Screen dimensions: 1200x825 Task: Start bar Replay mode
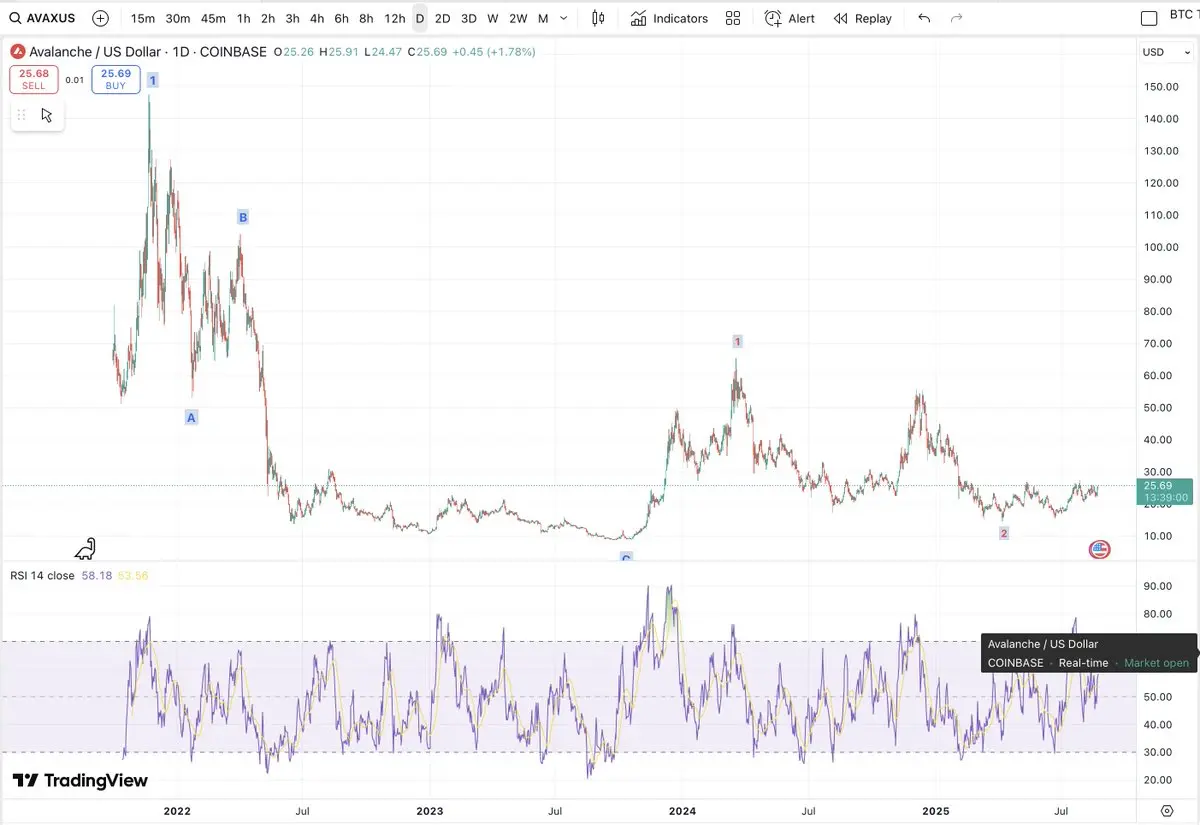(862, 18)
